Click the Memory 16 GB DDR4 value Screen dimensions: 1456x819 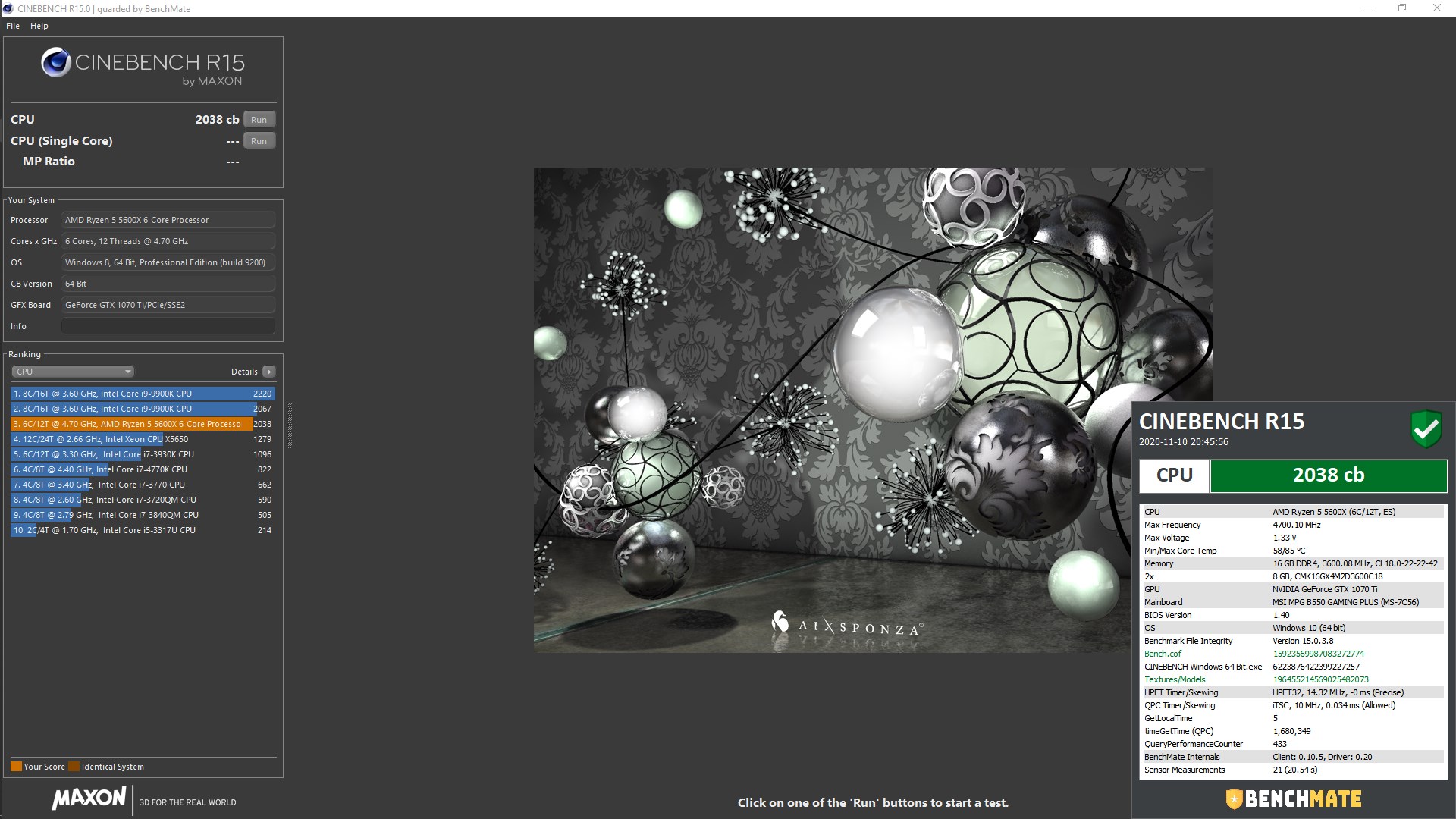[x=1354, y=563]
